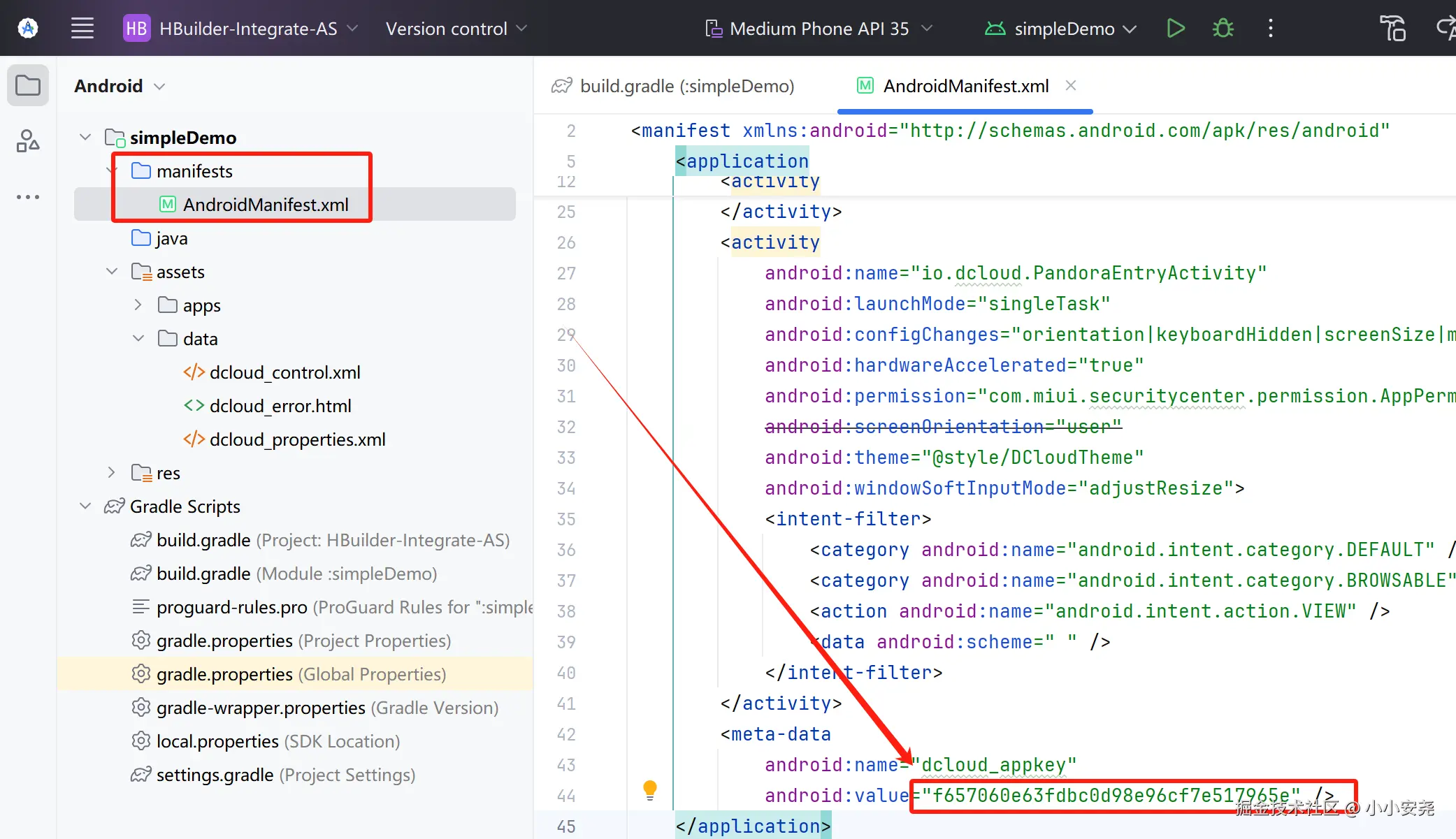Expand the apps folder

pyautogui.click(x=138, y=305)
